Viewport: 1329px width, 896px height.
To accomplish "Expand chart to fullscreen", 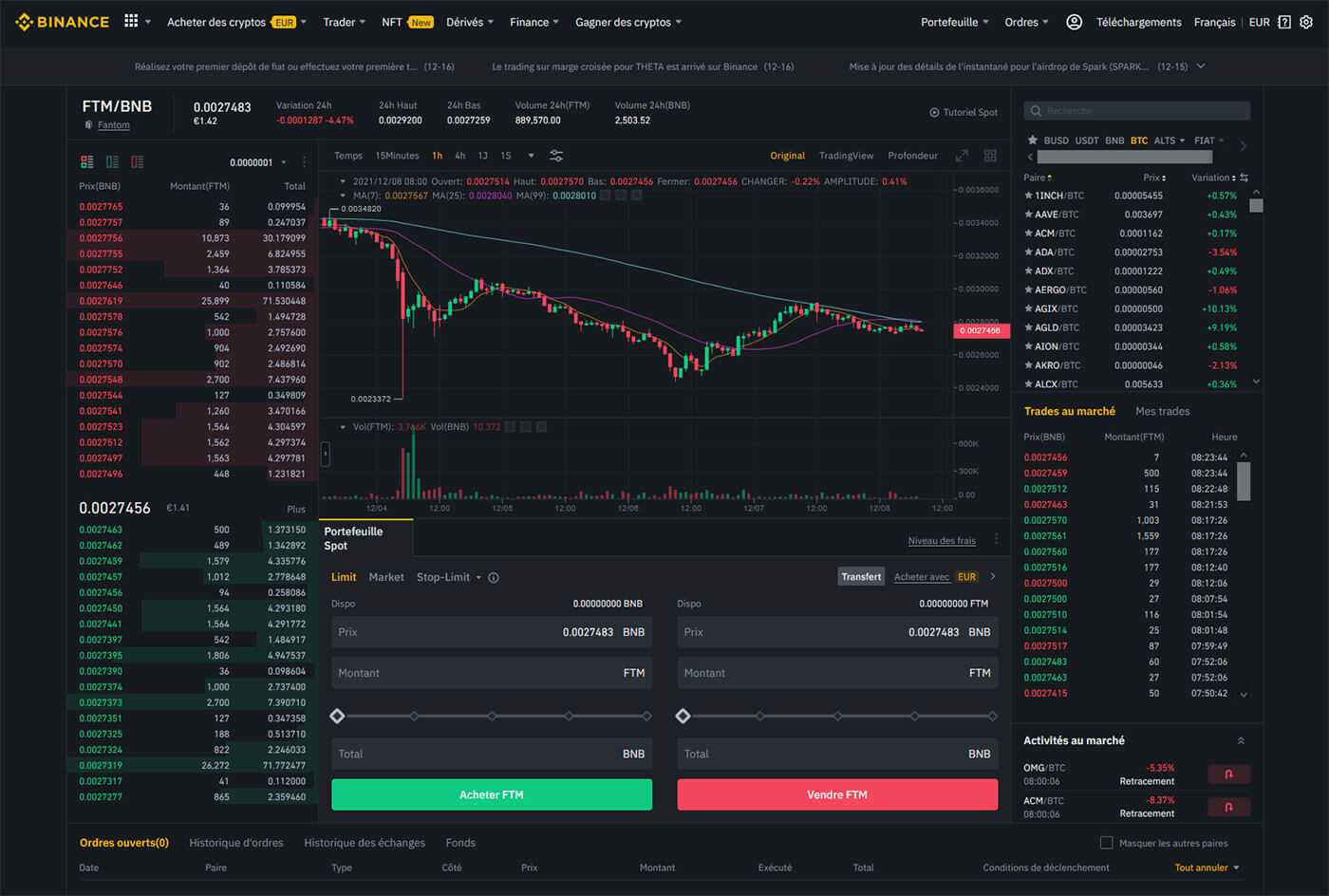I will pyautogui.click(x=962, y=156).
